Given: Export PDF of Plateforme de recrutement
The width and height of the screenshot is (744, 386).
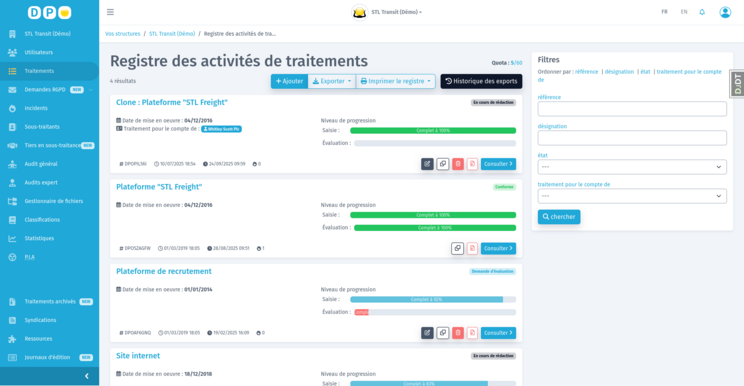Looking at the screenshot, I should [x=472, y=333].
